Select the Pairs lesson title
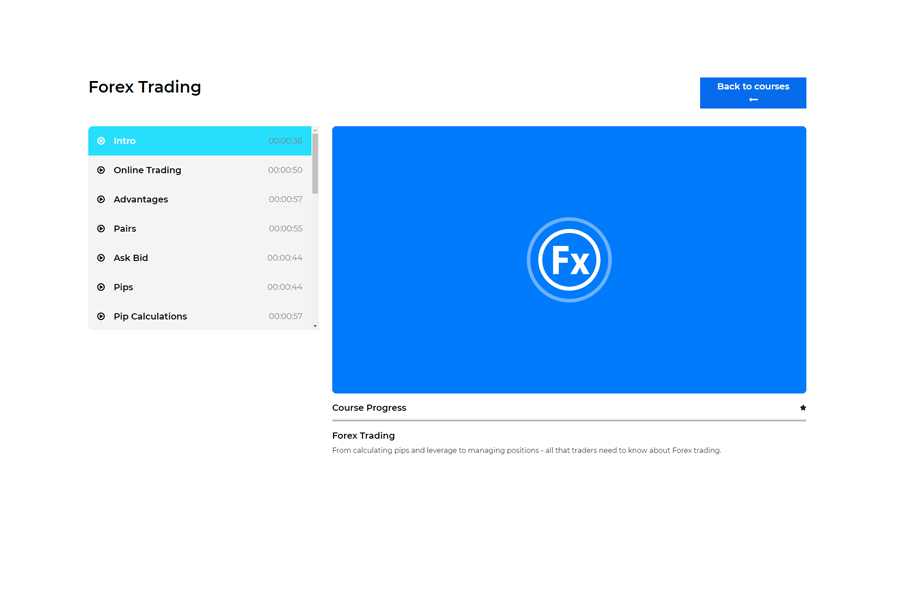This screenshot has width=900, height=600. 125,229
